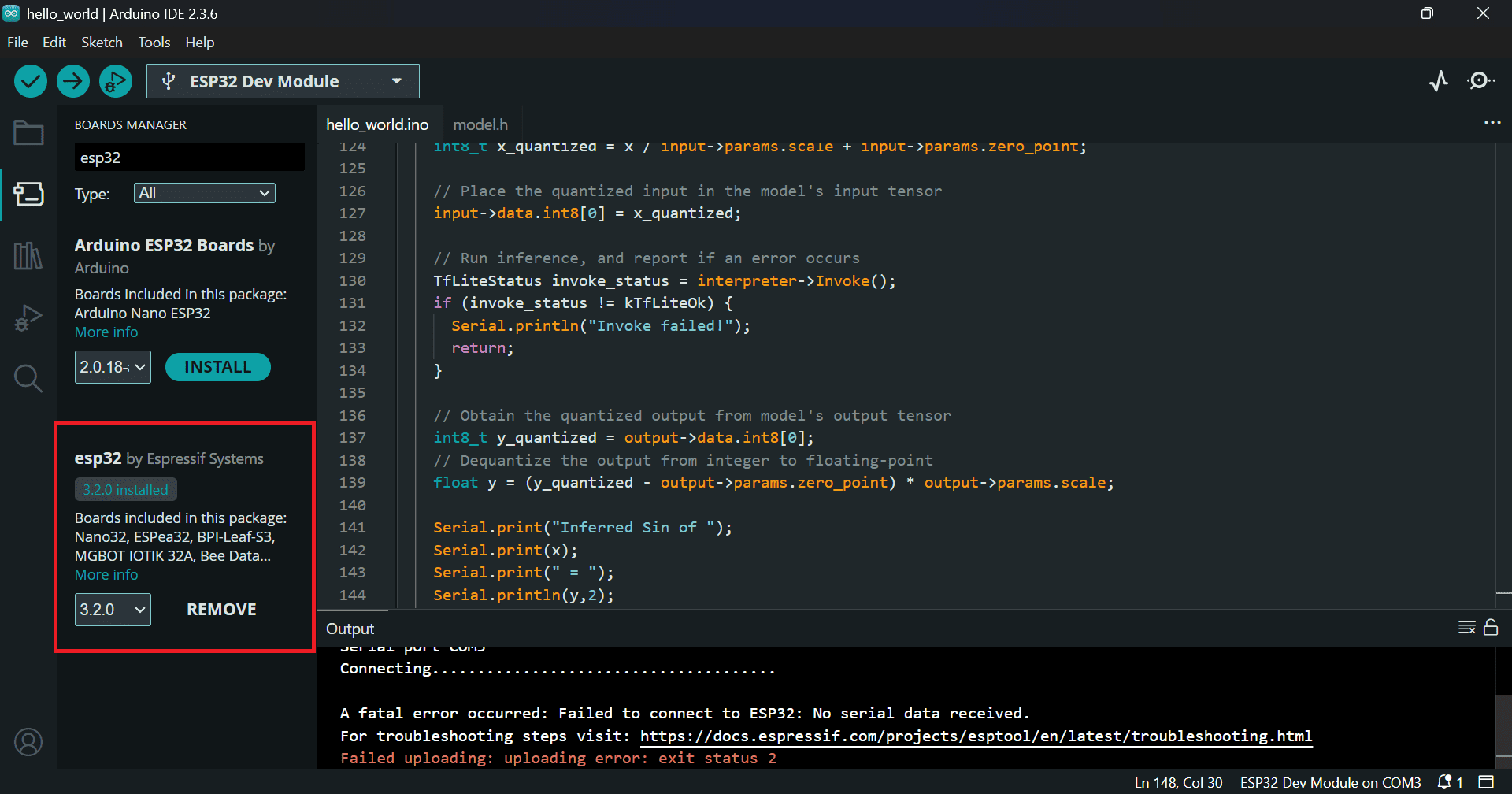The height and width of the screenshot is (794, 1512).
Task: Open the Search sidebar magnifier icon
Action: (x=28, y=379)
